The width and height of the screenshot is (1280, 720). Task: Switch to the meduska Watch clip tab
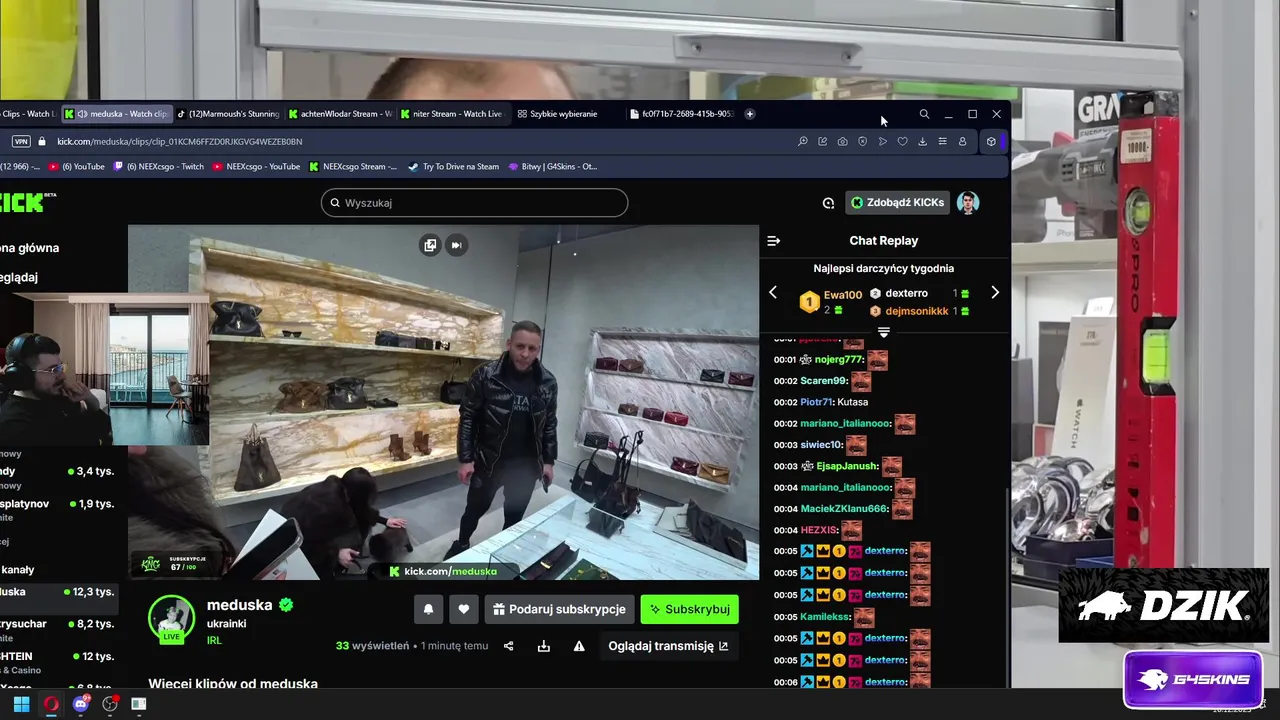[x=117, y=114]
